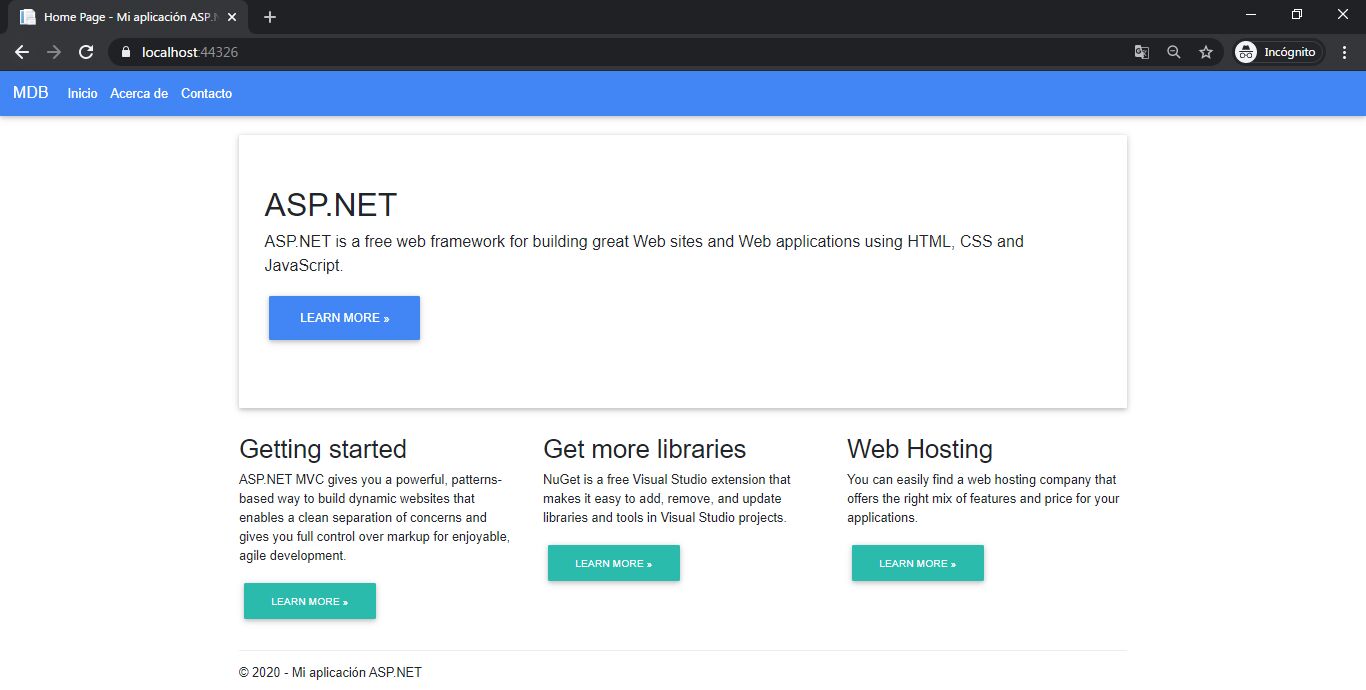Select the Home Page - Mi aplicación tab
The height and width of the screenshot is (690, 1366).
pos(130,17)
